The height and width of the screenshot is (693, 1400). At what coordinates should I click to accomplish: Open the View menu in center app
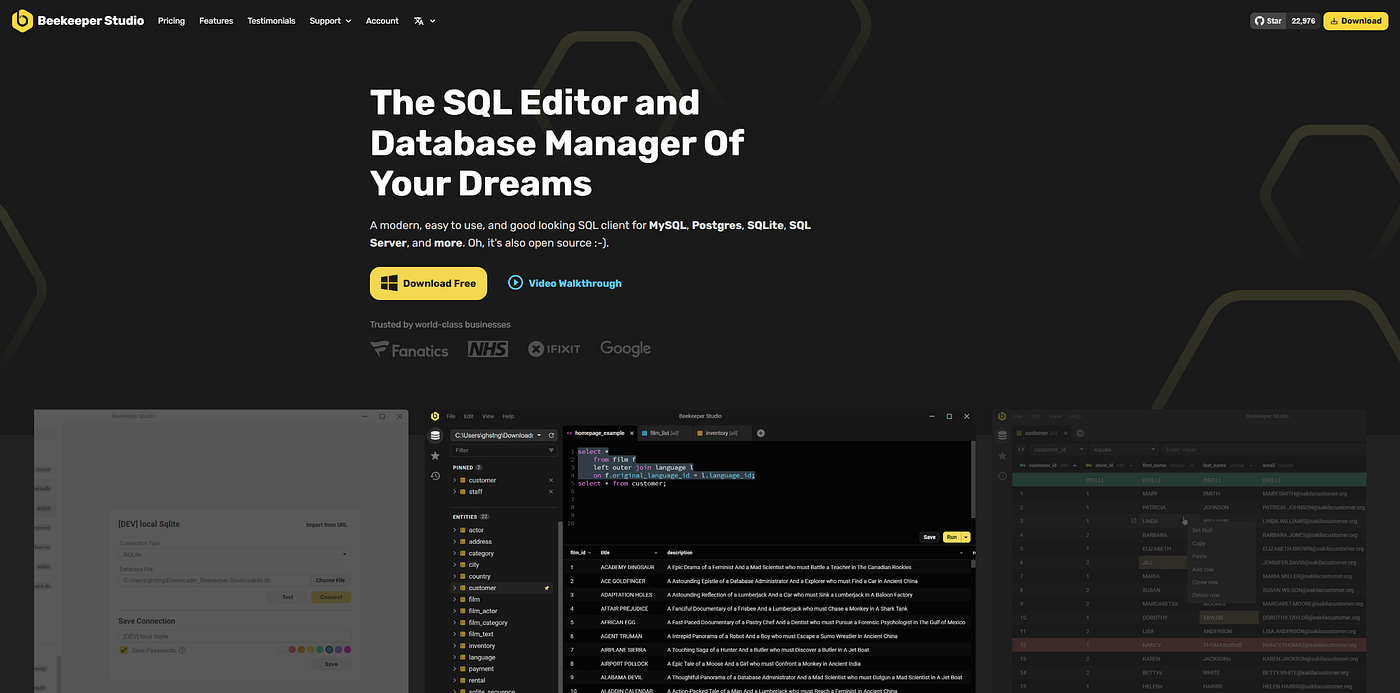tap(488, 416)
